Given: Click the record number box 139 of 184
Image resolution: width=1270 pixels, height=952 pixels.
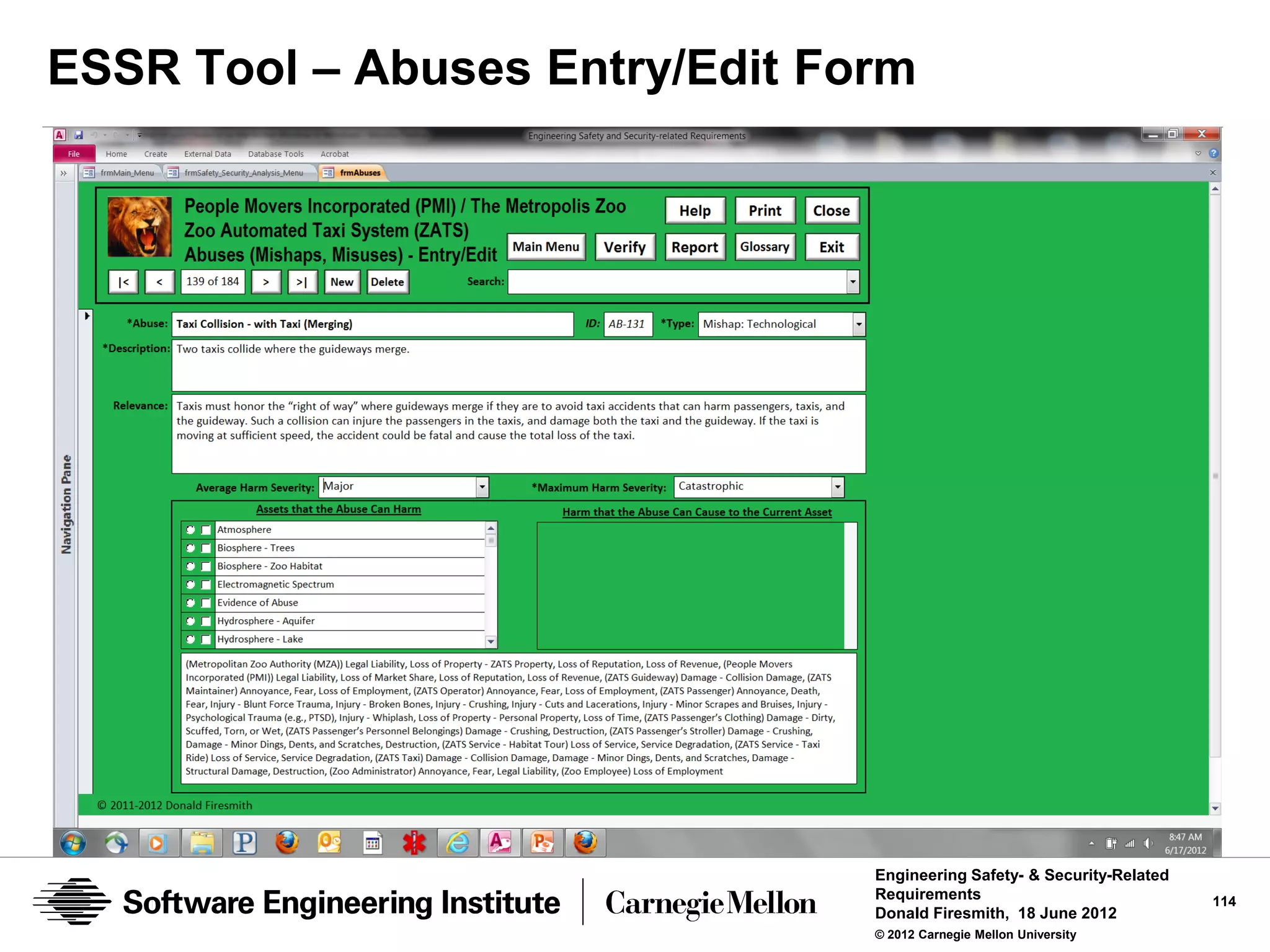Looking at the screenshot, I should pyautogui.click(x=213, y=282).
